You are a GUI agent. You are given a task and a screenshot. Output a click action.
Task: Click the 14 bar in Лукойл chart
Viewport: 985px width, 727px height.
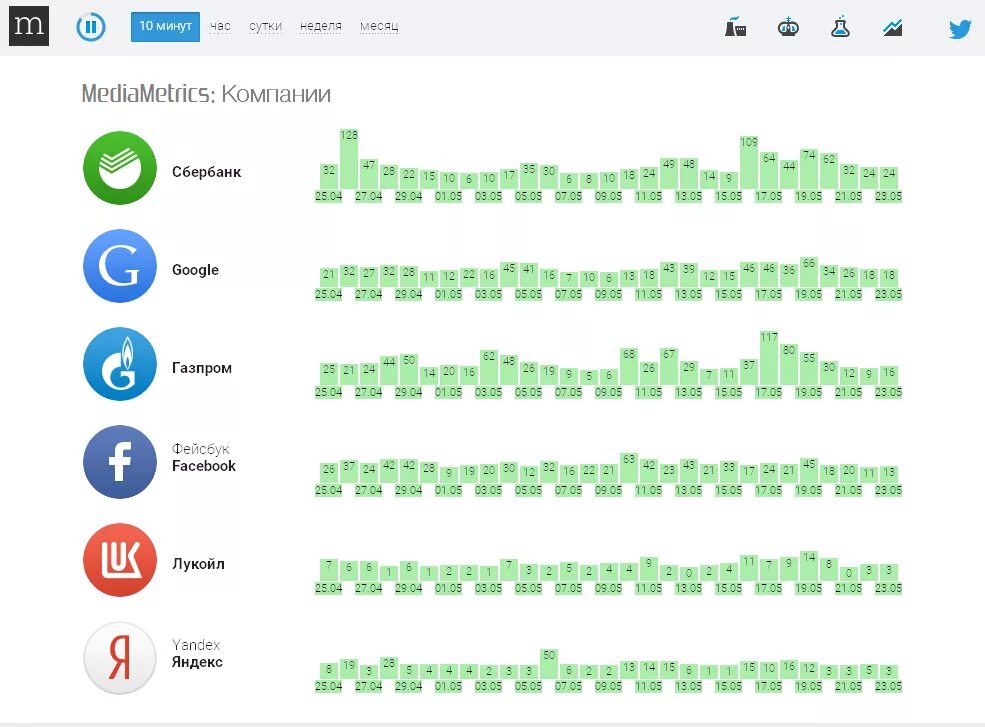809,566
